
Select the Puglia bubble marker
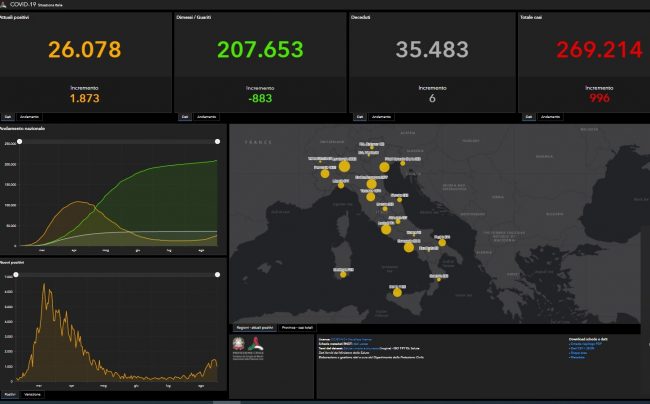[x=442, y=242]
